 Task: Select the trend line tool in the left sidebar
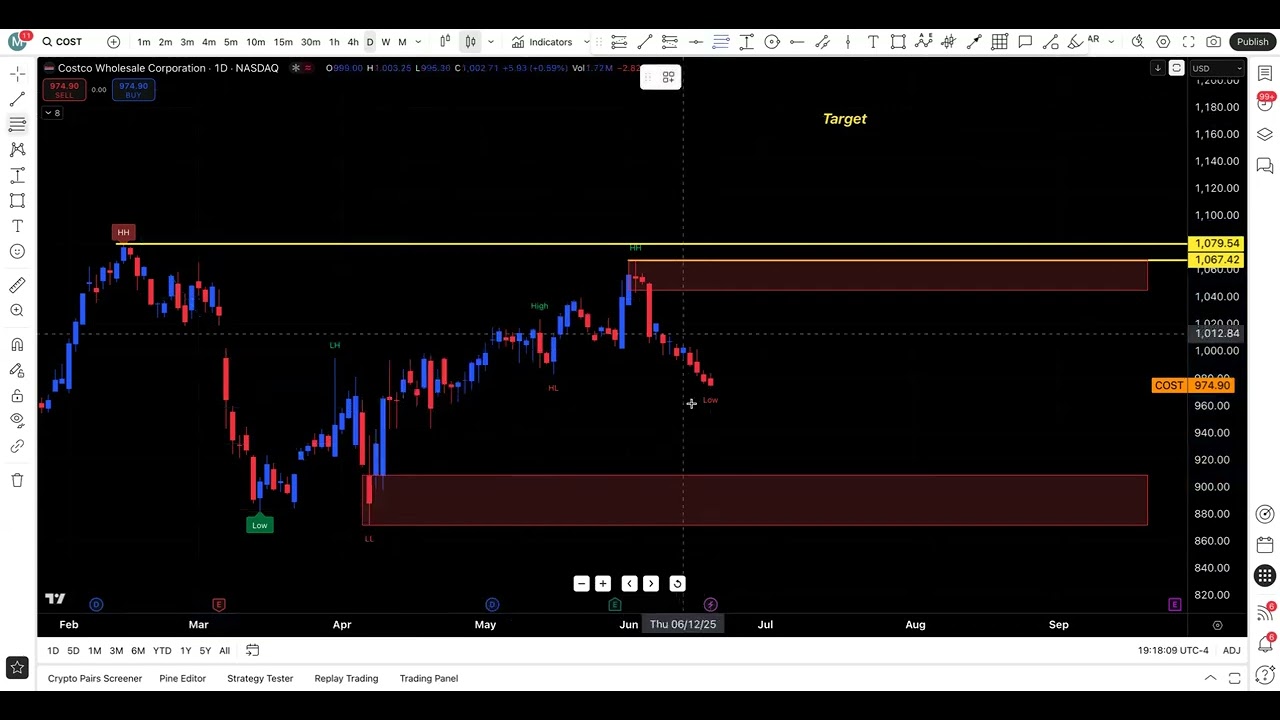point(17,99)
